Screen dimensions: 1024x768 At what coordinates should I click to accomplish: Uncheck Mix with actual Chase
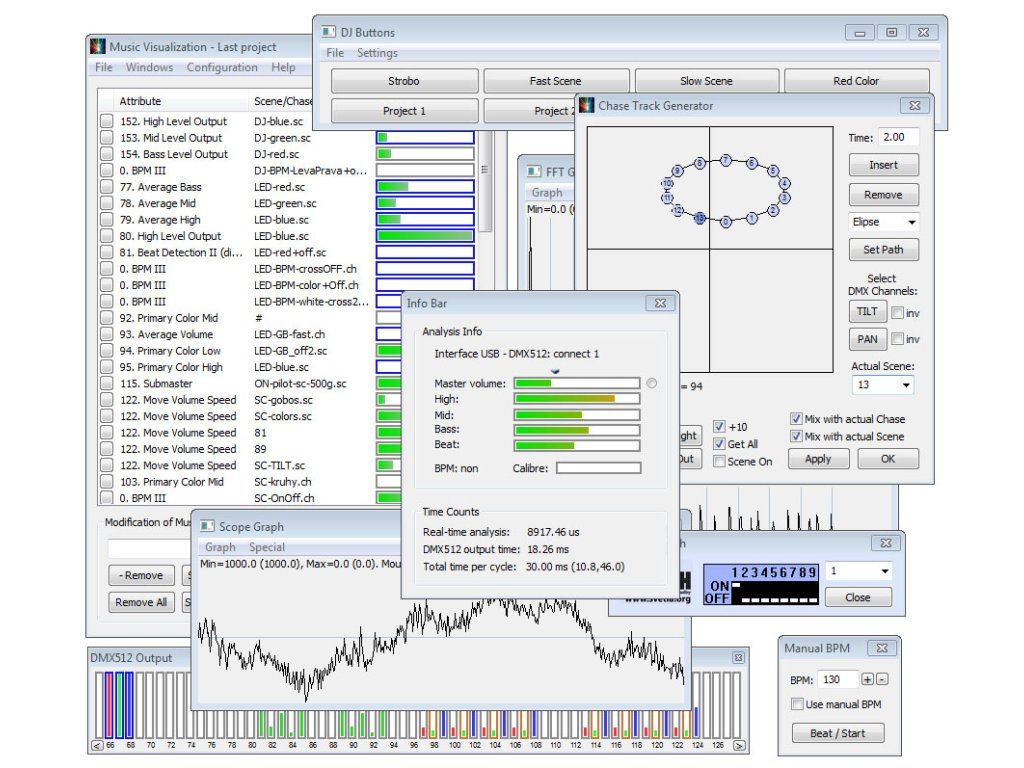(x=796, y=419)
